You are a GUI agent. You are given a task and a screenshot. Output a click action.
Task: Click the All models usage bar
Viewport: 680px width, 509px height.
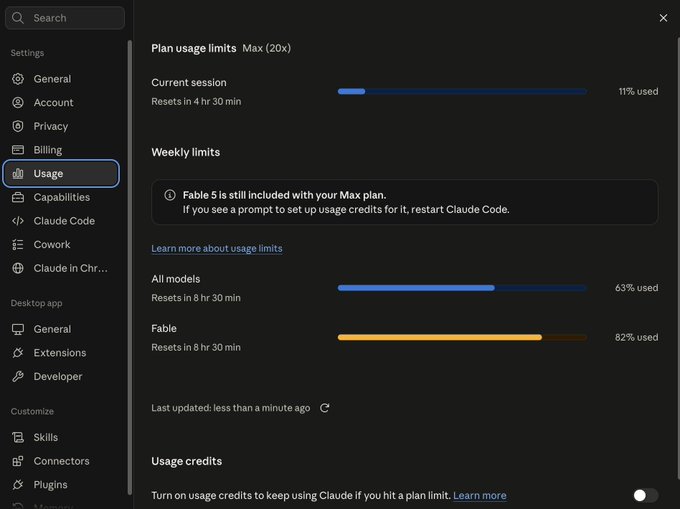(x=462, y=288)
